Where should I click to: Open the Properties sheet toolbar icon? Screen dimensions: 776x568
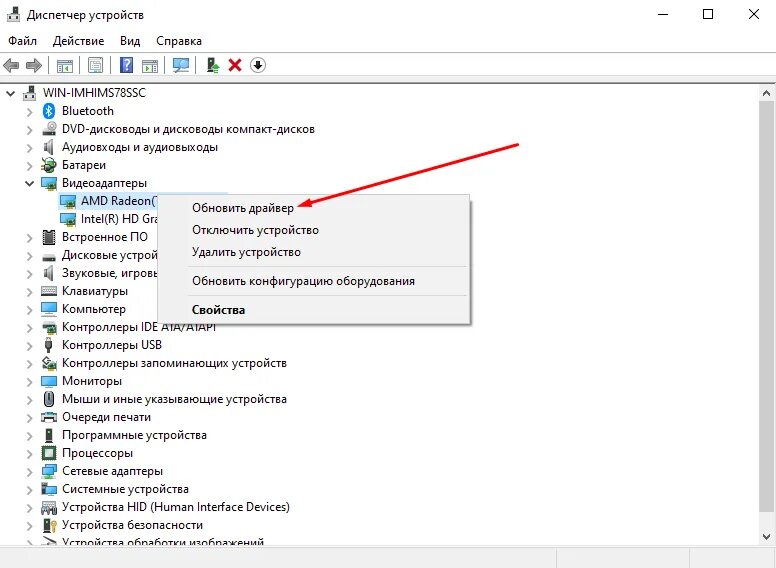96,65
